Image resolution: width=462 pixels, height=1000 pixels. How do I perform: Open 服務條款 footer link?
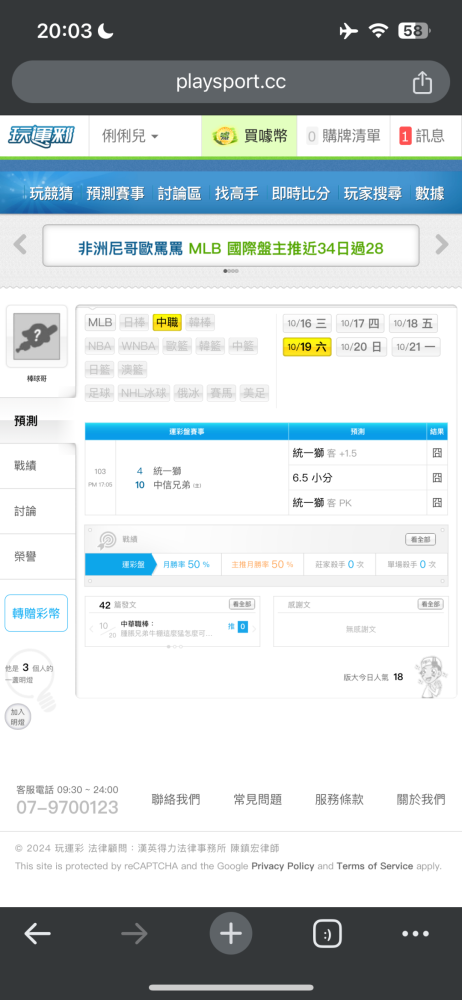pyautogui.click(x=339, y=800)
